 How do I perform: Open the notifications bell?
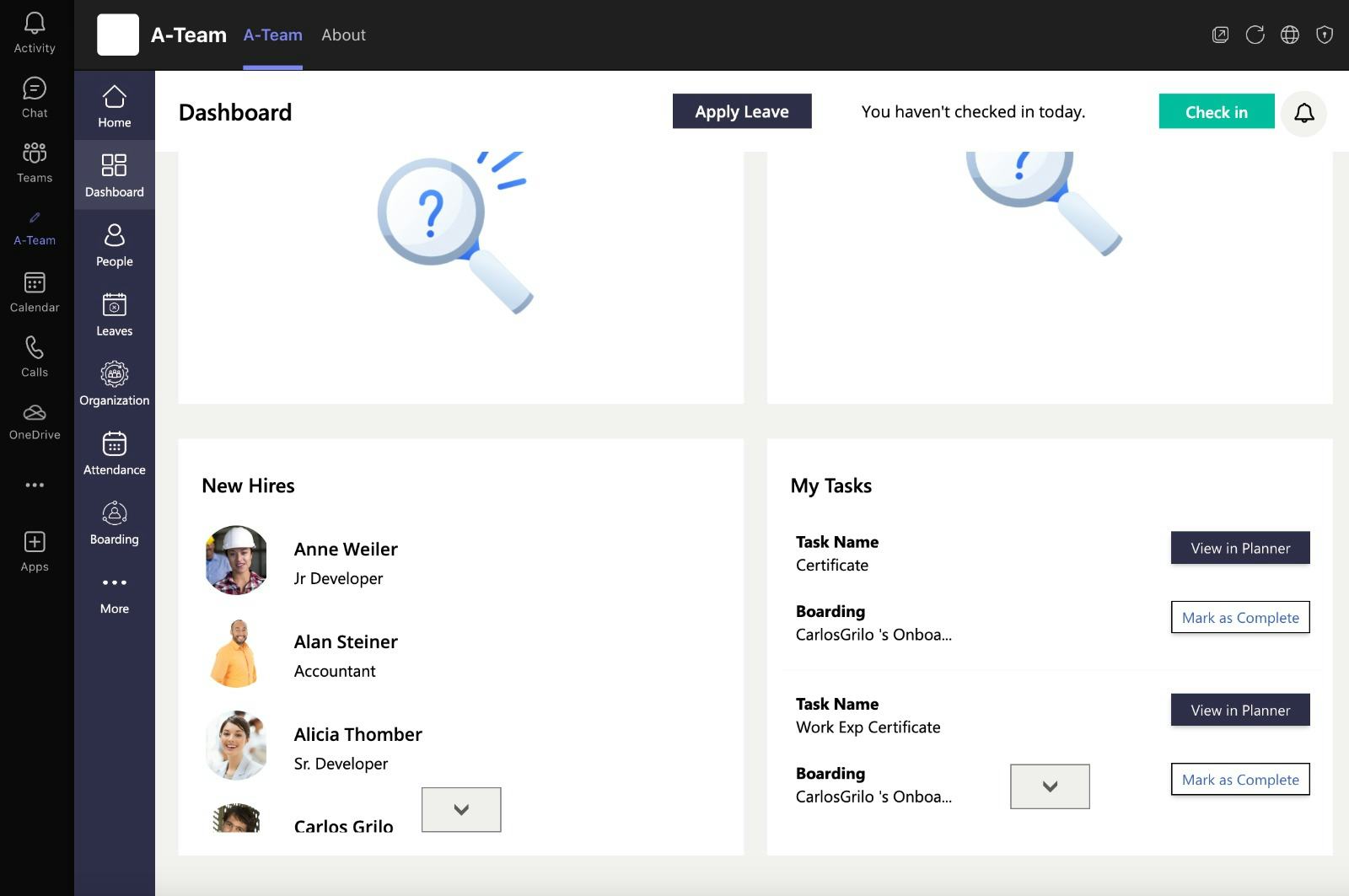[x=1305, y=113]
